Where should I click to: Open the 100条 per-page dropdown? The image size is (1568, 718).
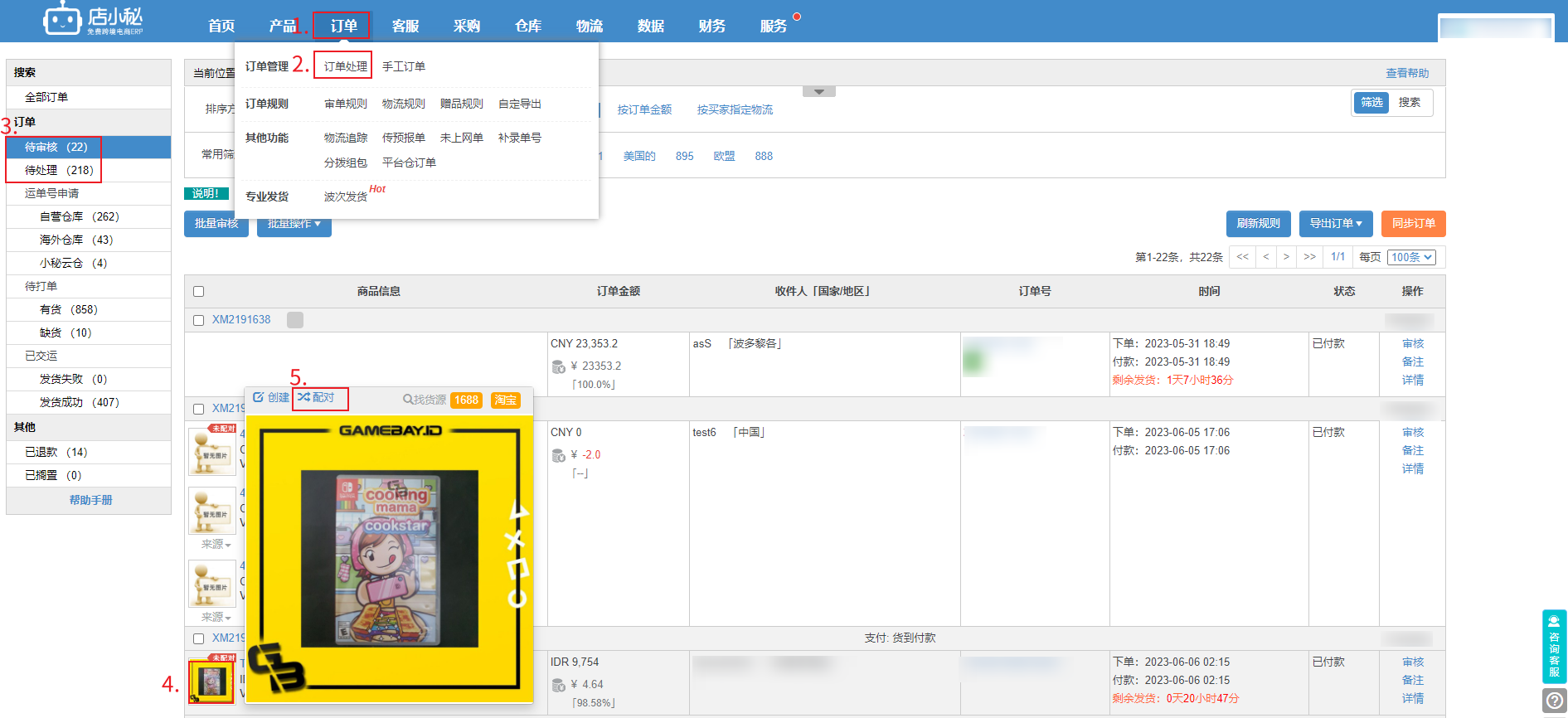point(1411,257)
